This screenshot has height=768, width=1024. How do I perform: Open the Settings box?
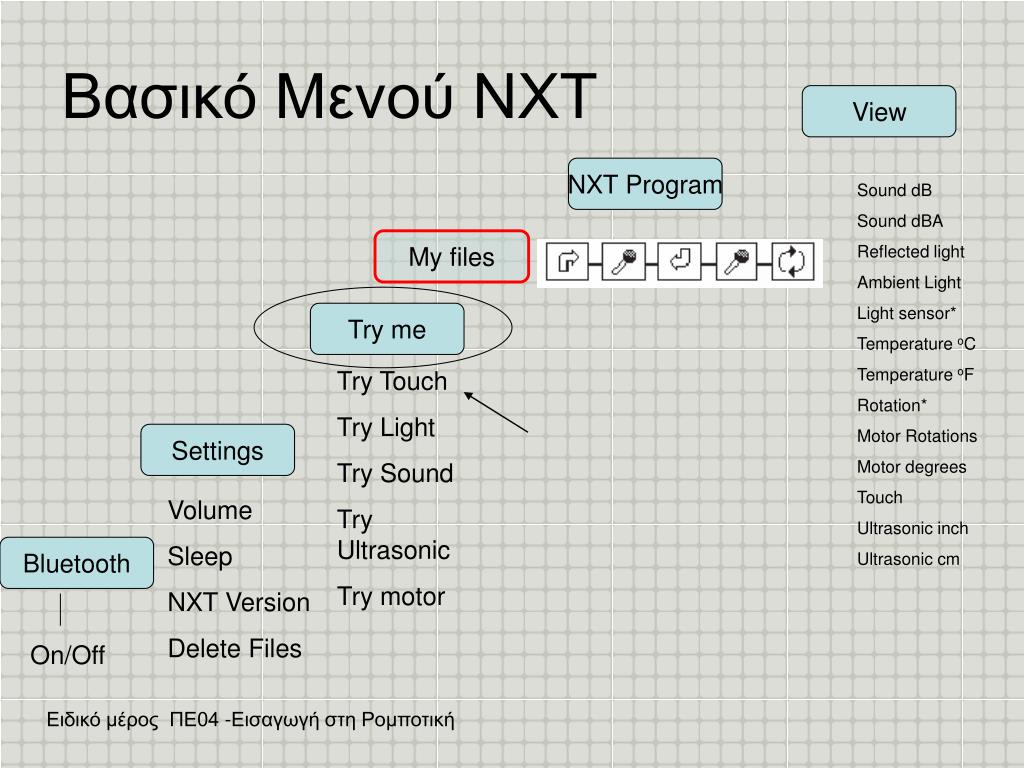click(x=217, y=451)
